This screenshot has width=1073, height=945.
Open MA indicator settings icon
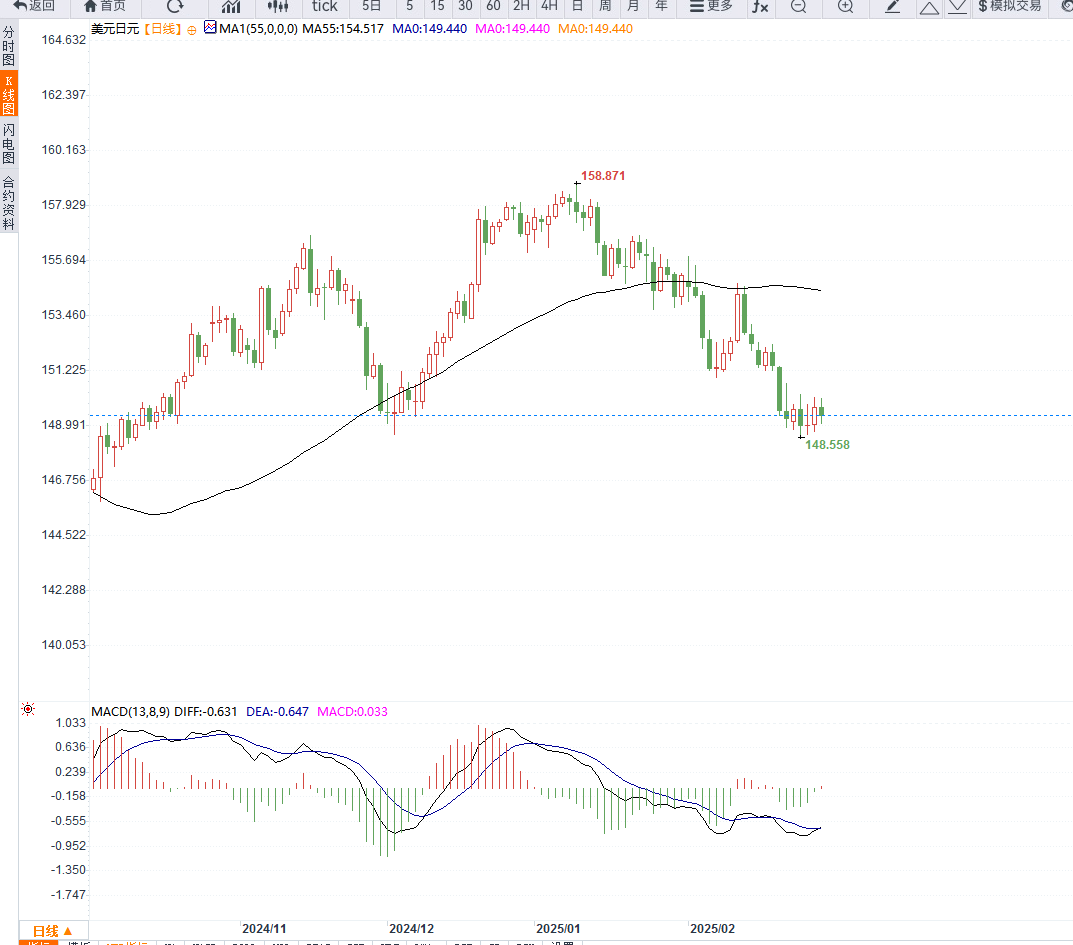[210, 27]
